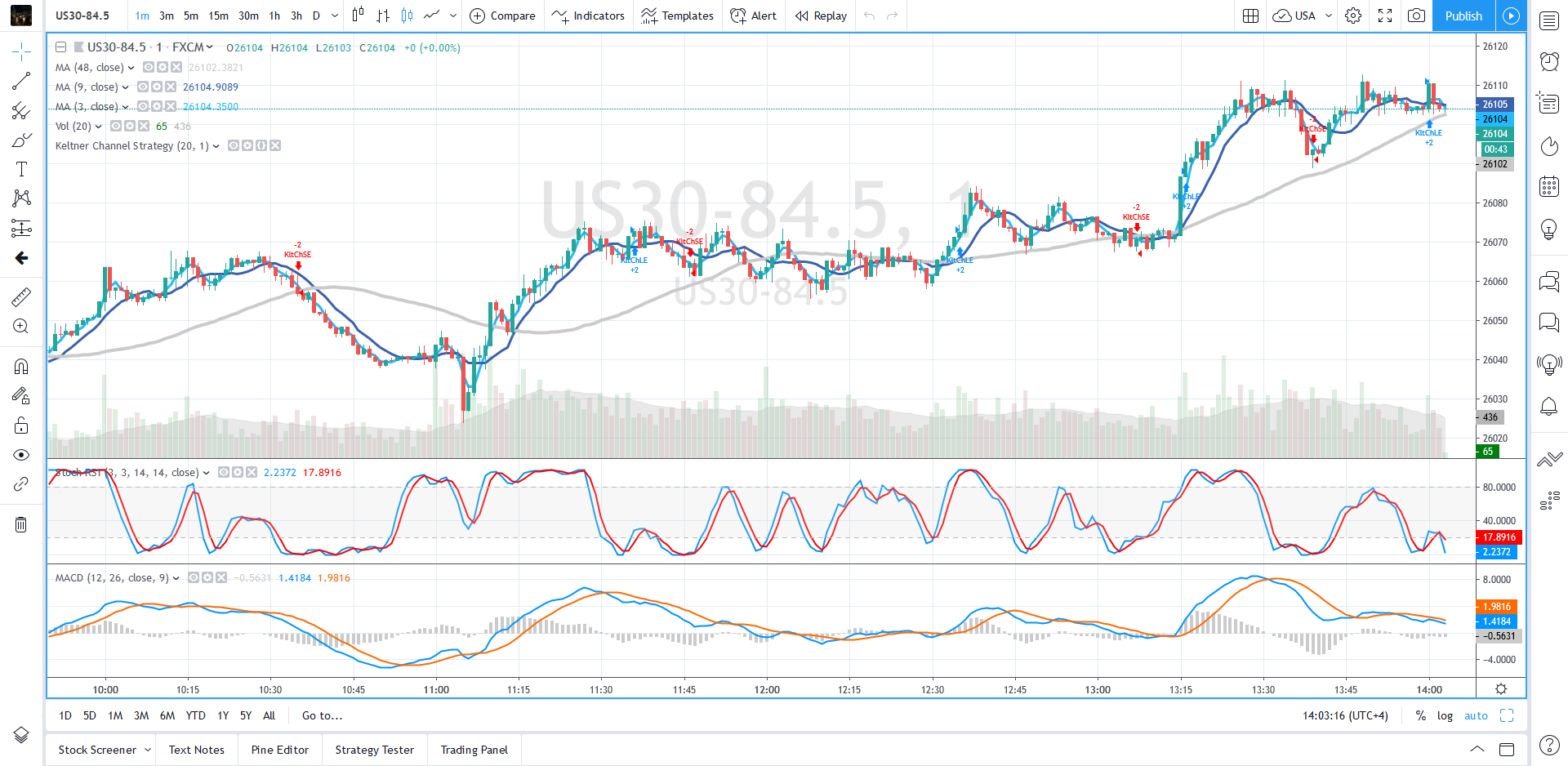Viewport: 1568px width, 766px height.
Task: Switch to the 5m timeframe
Action: tap(191, 16)
